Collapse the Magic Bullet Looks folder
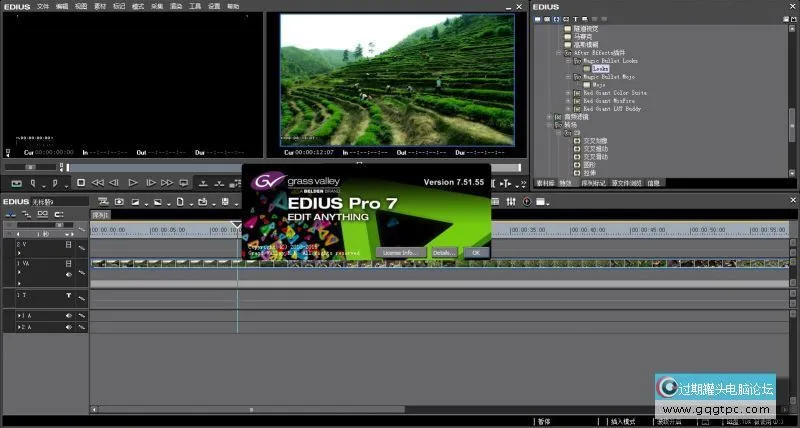Image resolution: width=800 pixels, height=428 pixels. click(x=567, y=61)
